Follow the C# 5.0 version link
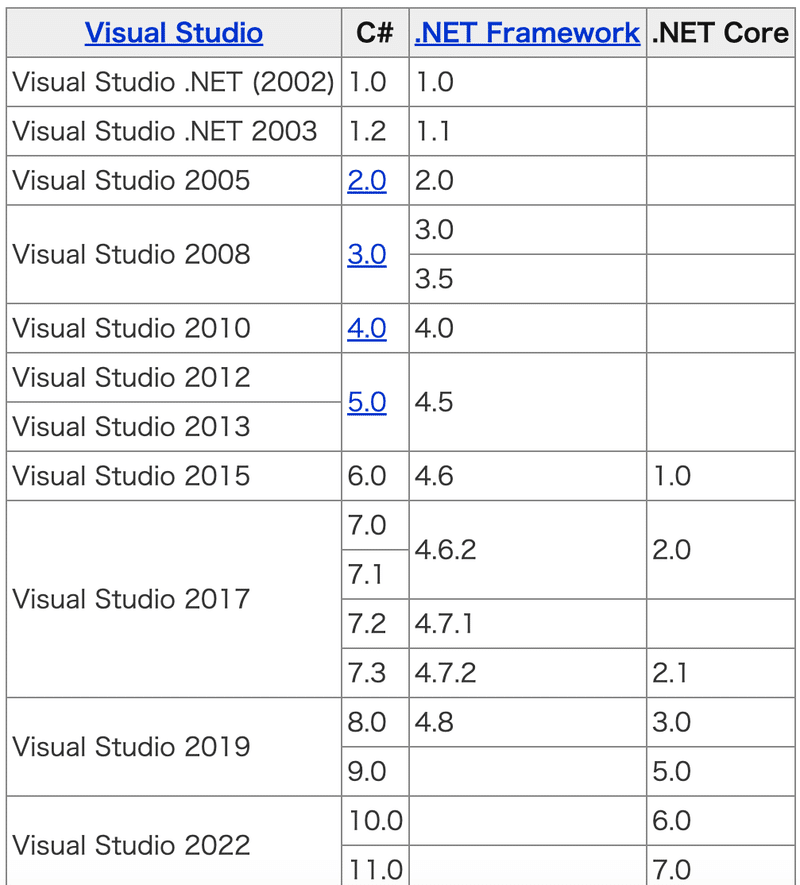 click(367, 402)
